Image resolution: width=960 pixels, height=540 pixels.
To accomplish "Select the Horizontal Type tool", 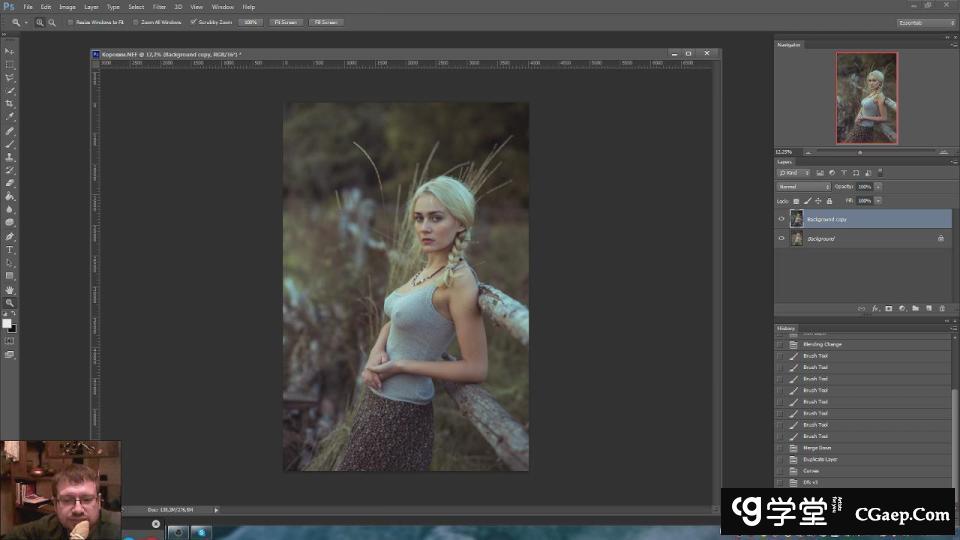I will coord(10,249).
